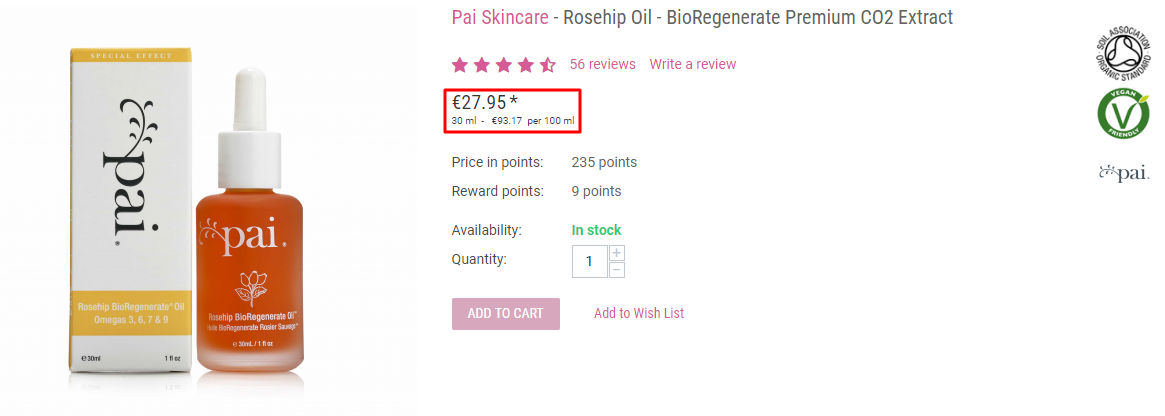Click the second rating star

(482, 65)
